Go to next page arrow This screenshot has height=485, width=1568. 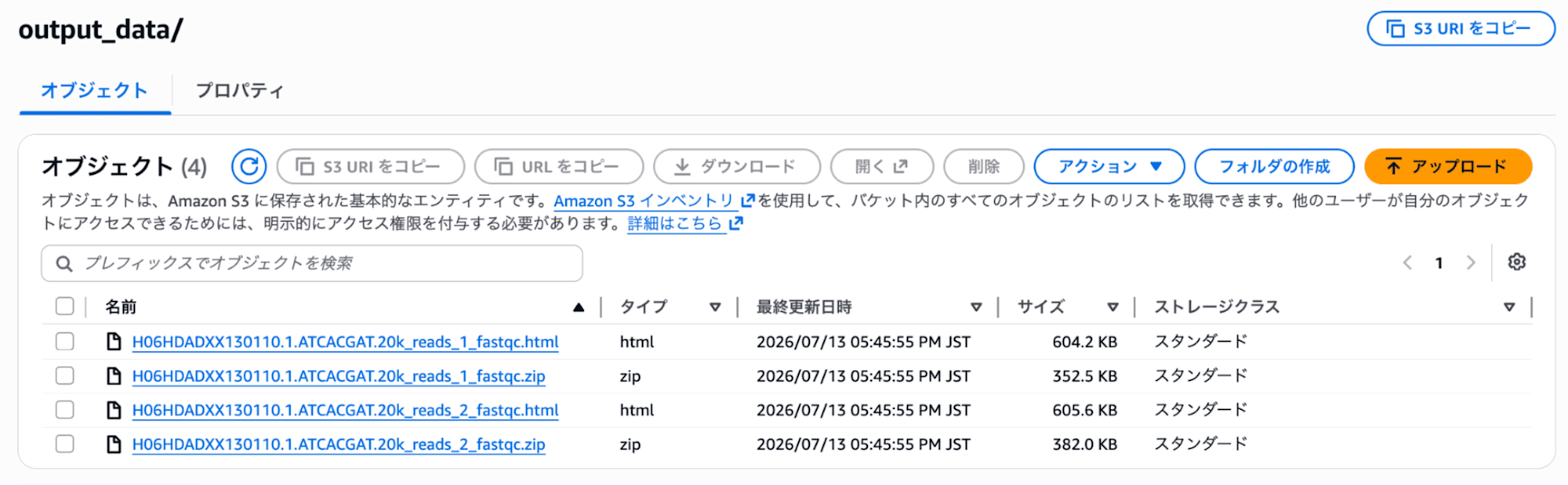(x=1471, y=262)
